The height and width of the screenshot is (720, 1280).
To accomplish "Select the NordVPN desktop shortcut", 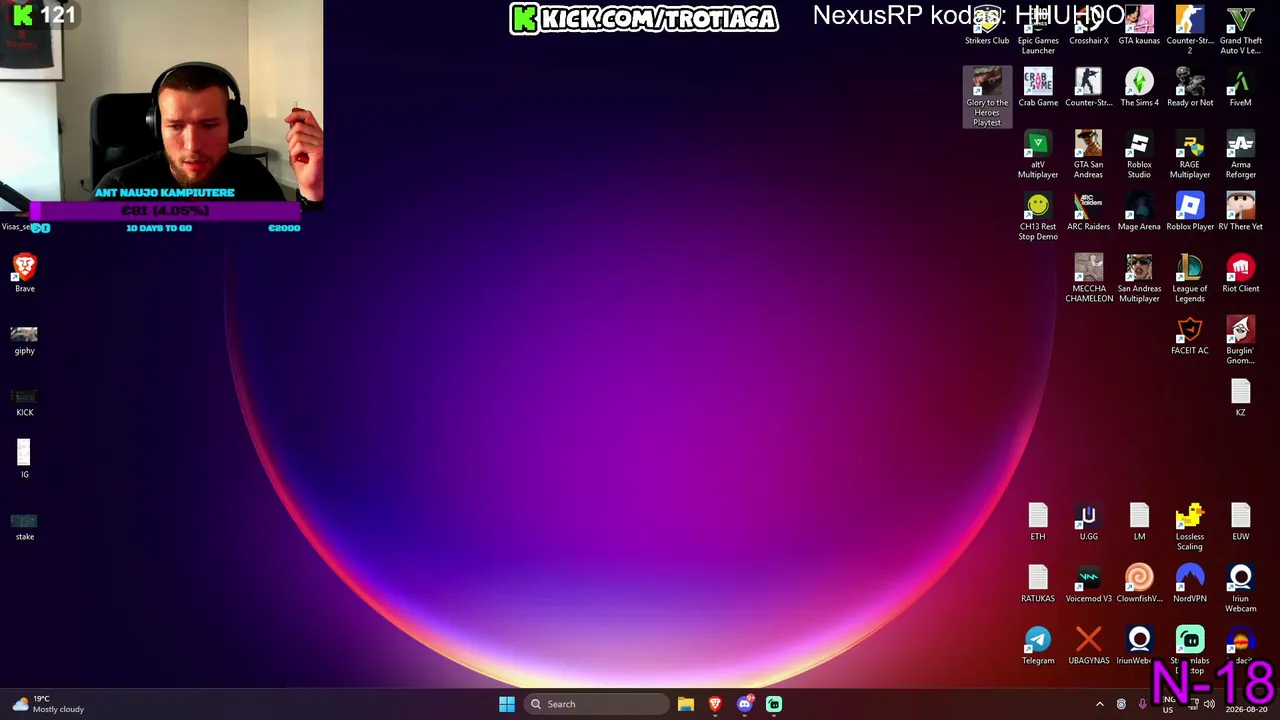I will click(1190, 584).
